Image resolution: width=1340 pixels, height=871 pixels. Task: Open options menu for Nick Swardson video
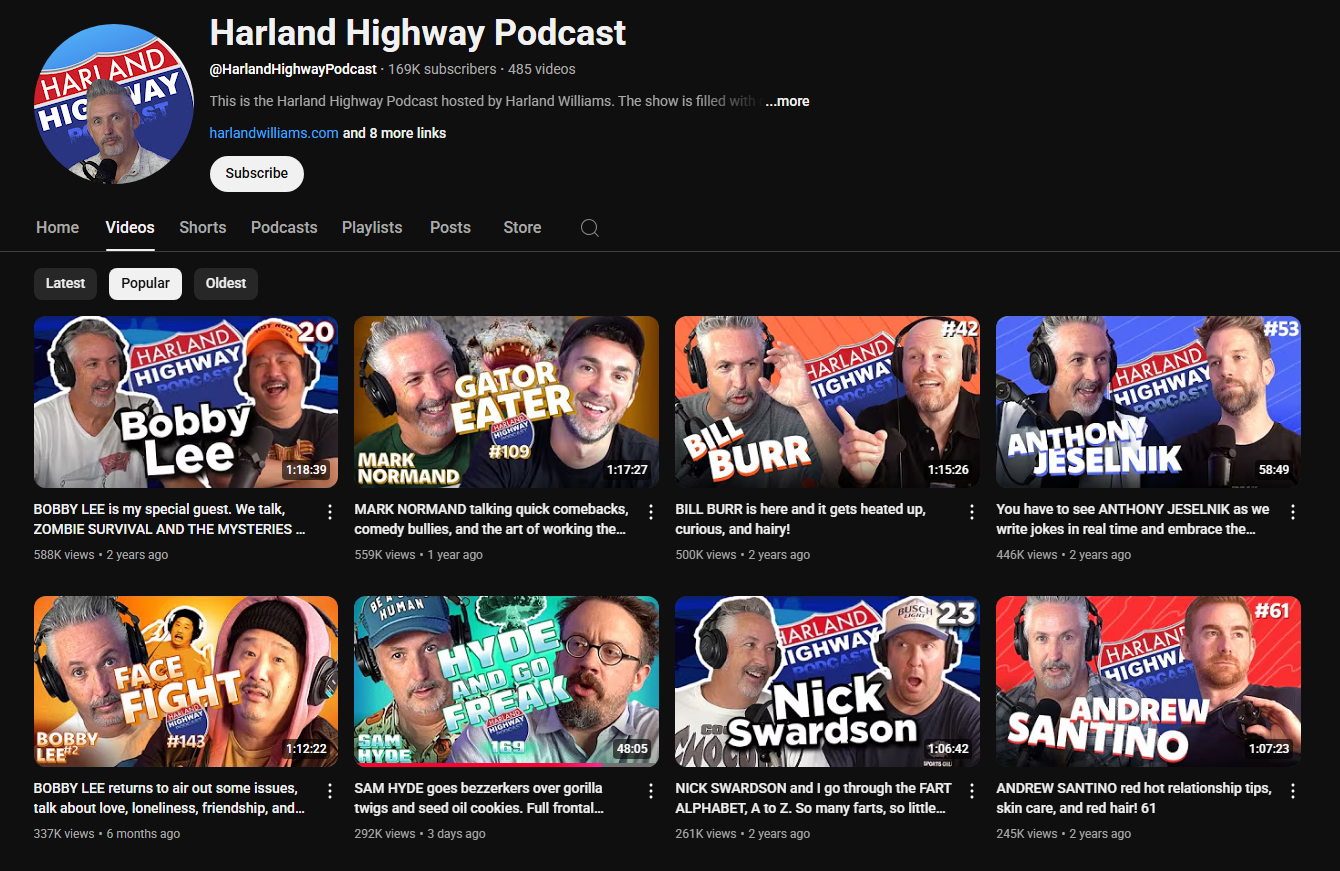pyautogui.click(x=972, y=791)
